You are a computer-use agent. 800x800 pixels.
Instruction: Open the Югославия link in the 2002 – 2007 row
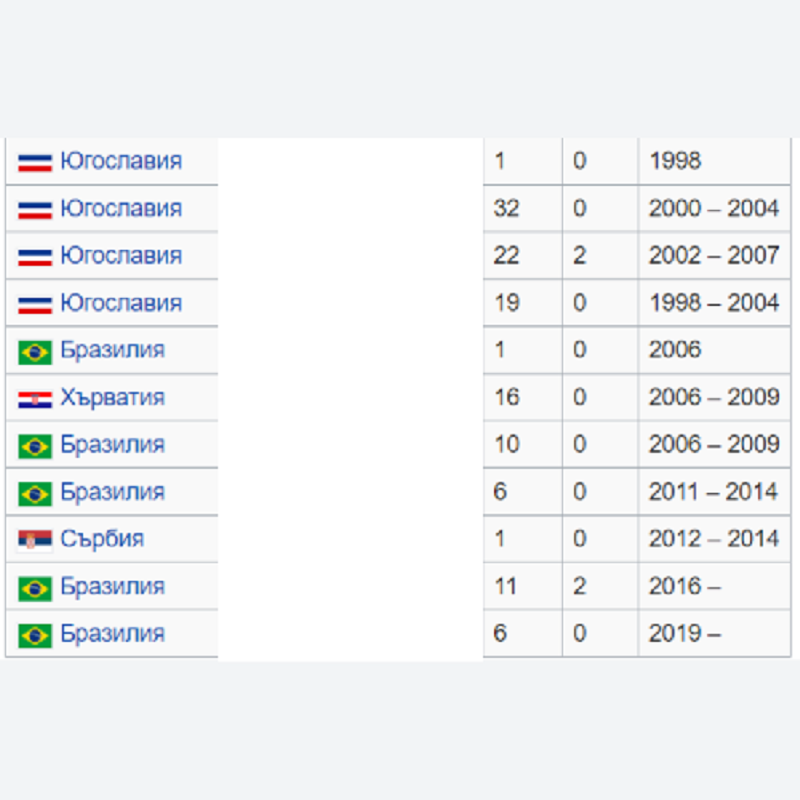121,255
